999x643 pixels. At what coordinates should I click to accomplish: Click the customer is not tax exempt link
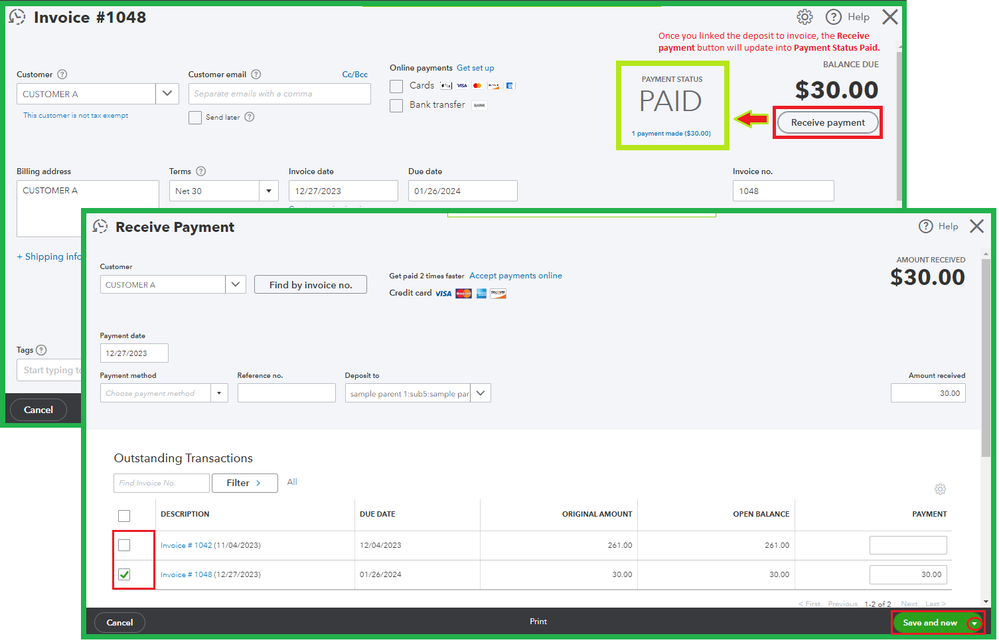(x=76, y=115)
